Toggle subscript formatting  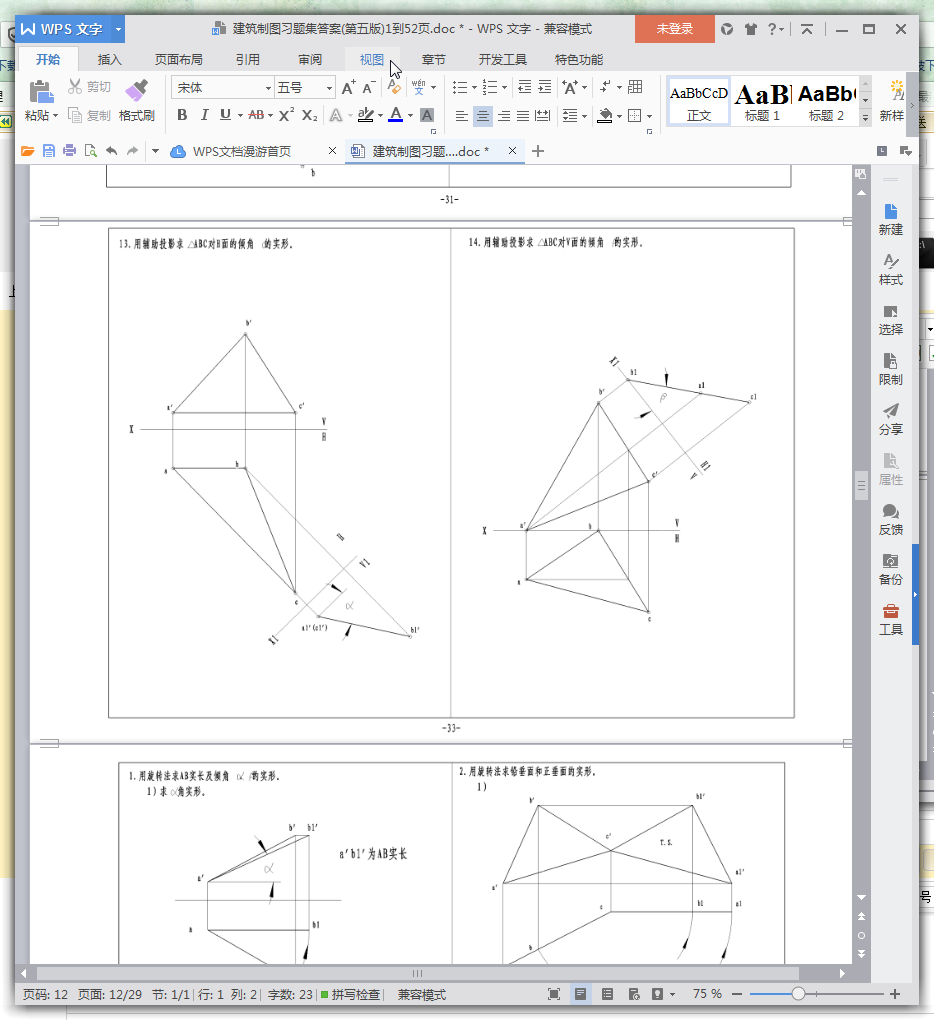pyautogui.click(x=310, y=115)
